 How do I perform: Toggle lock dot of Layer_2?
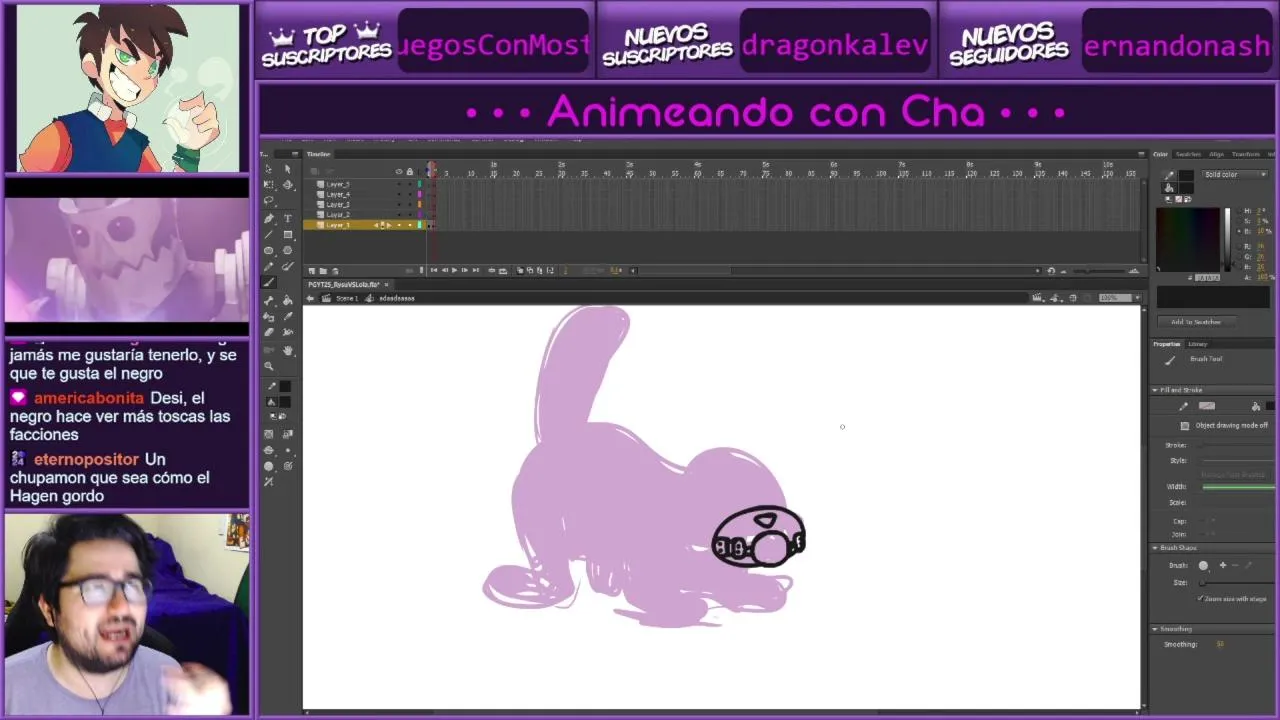pos(410,215)
